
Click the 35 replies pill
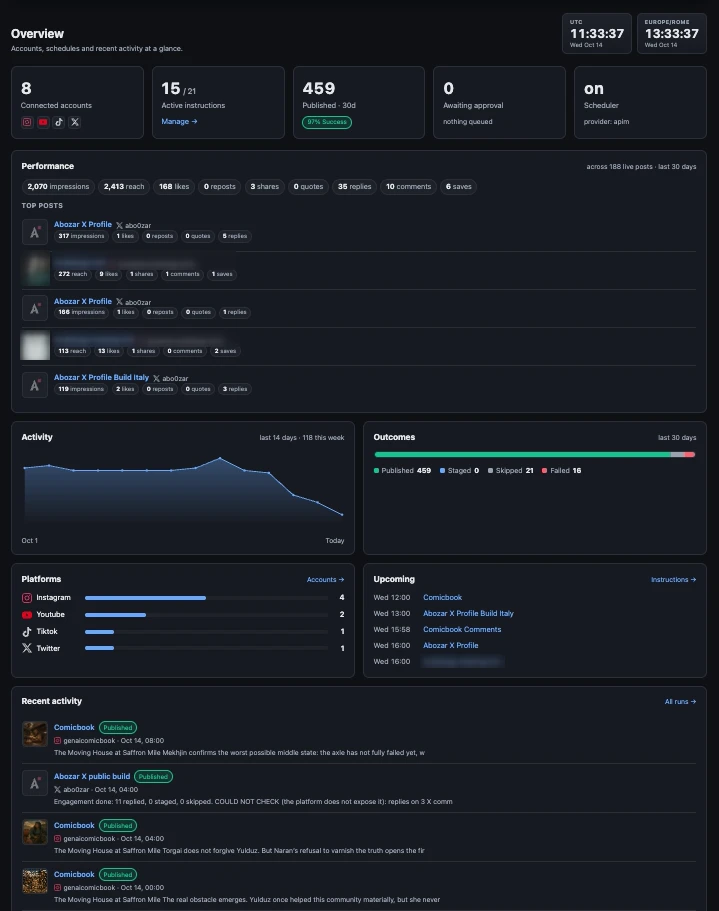354,186
